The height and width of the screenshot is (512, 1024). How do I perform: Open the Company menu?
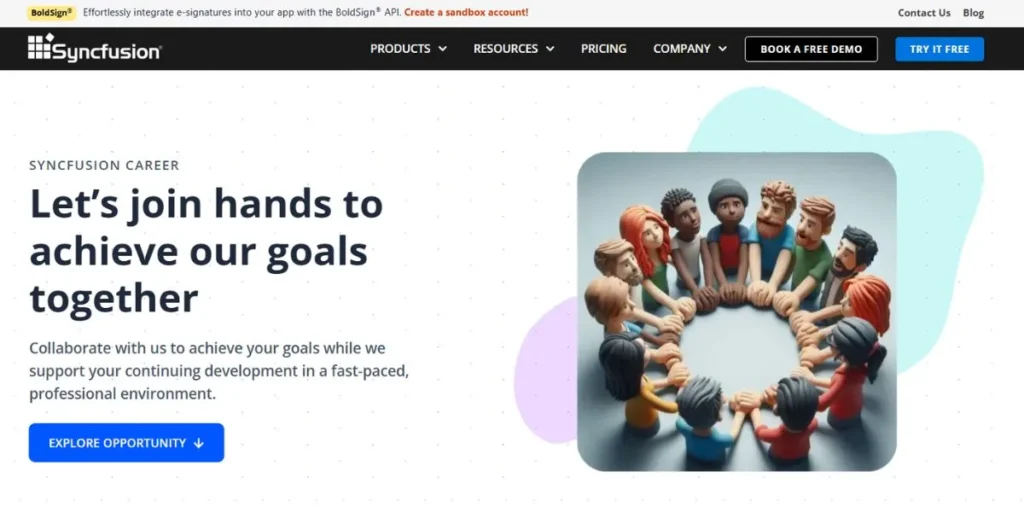pyautogui.click(x=690, y=49)
